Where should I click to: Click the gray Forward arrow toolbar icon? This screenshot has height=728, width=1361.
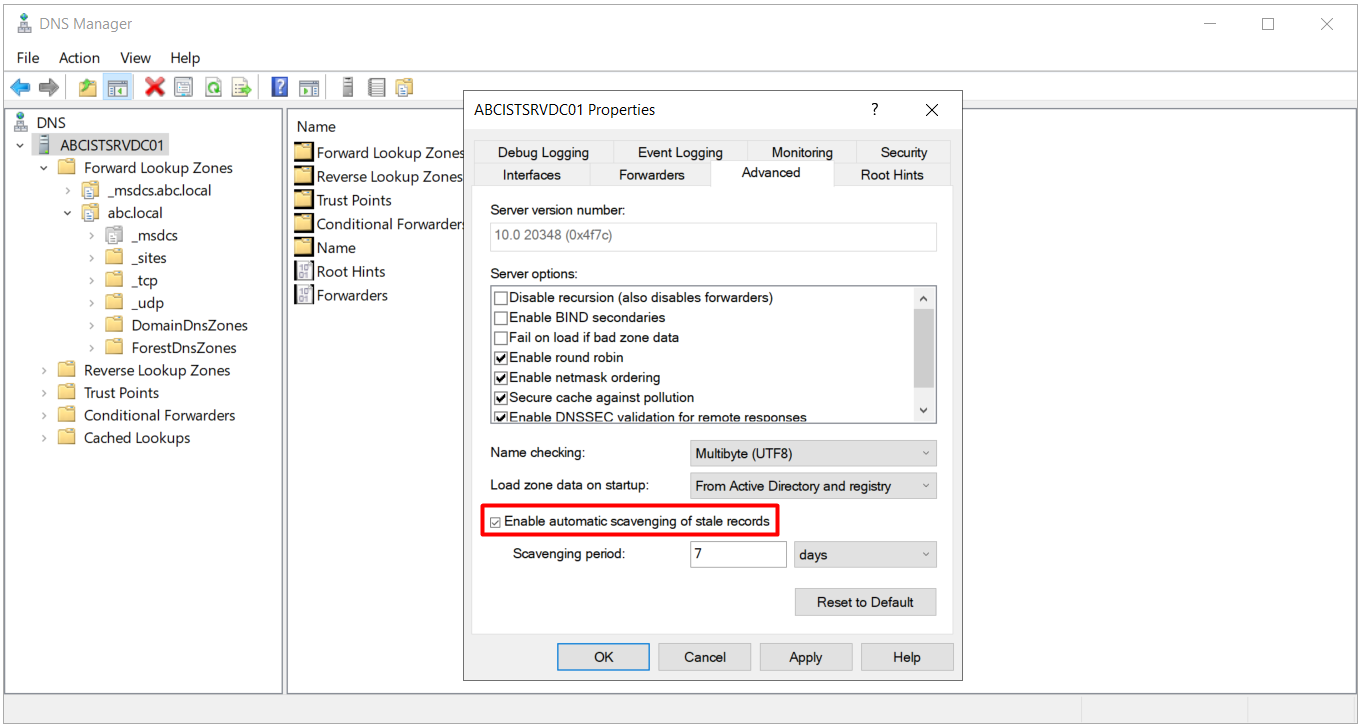tap(48, 87)
